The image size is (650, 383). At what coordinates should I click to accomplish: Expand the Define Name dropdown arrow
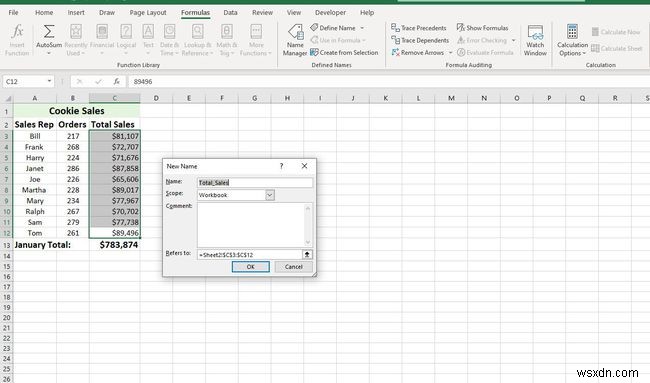(362, 28)
